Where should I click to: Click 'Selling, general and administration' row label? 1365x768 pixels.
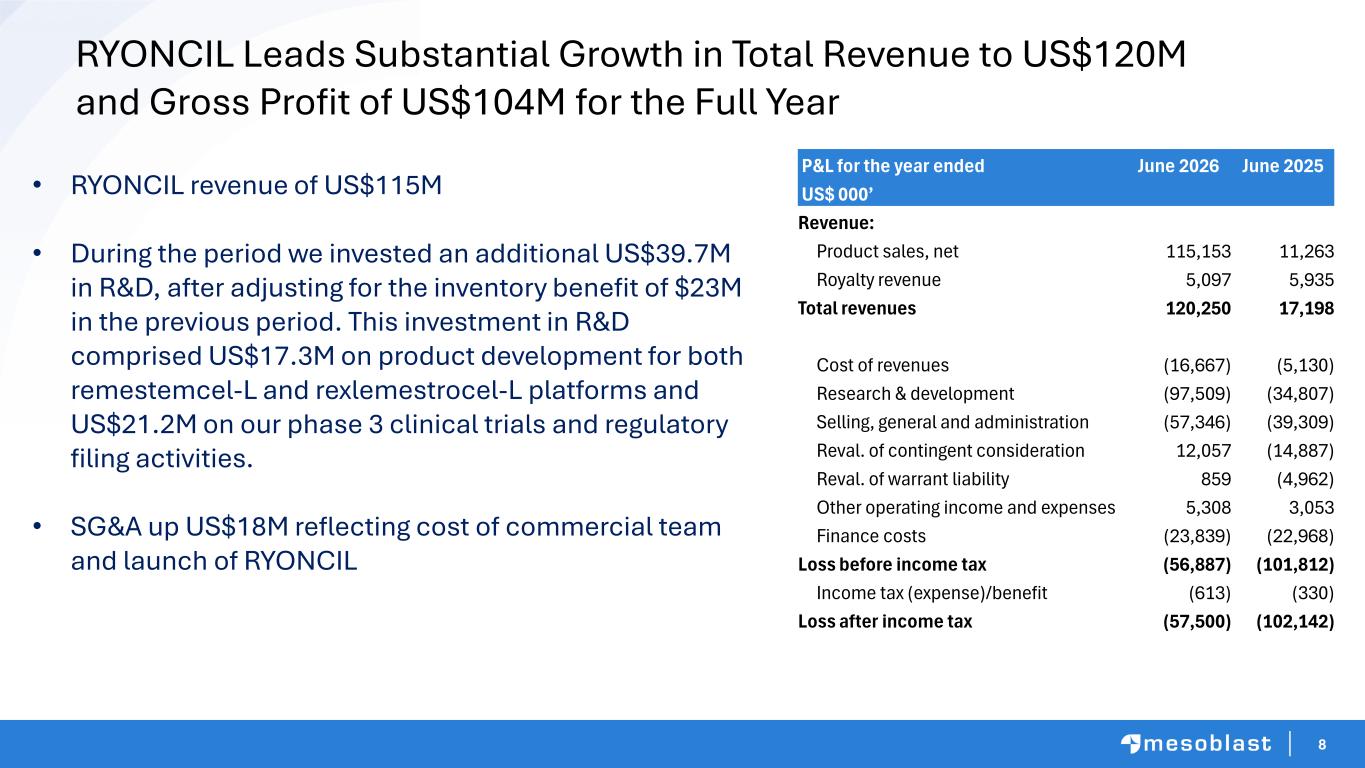tap(952, 422)
